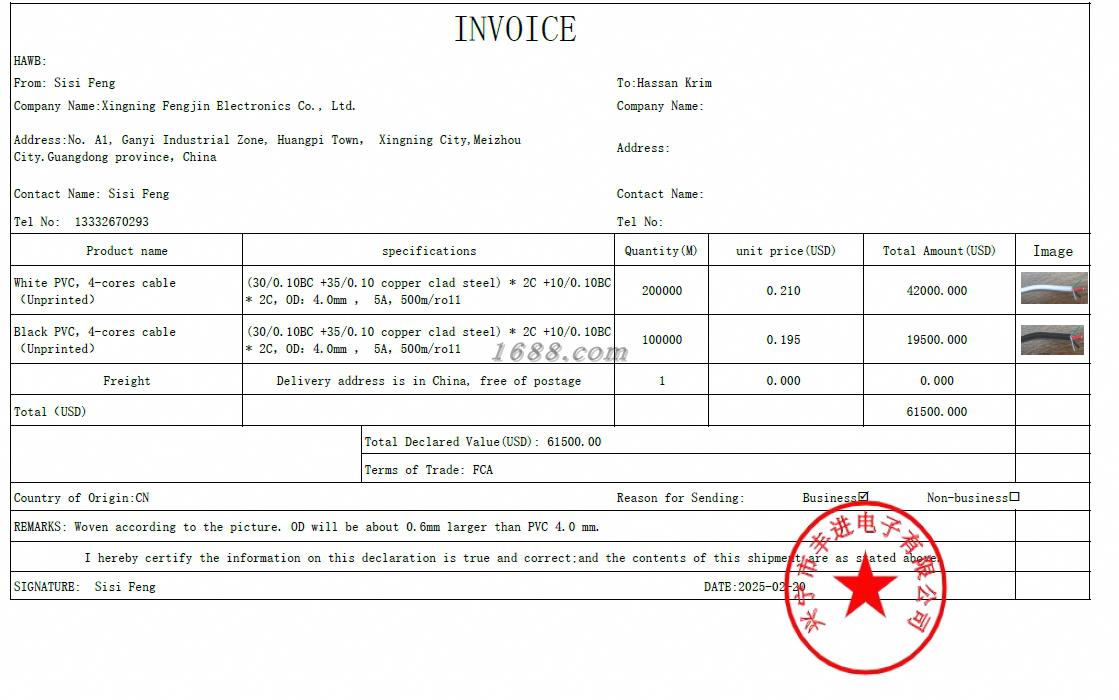This screenshot has width=1119, height=700.
Task: Click the 'Image' column header
Action: pyautogui.click(x=1053, y=251)
